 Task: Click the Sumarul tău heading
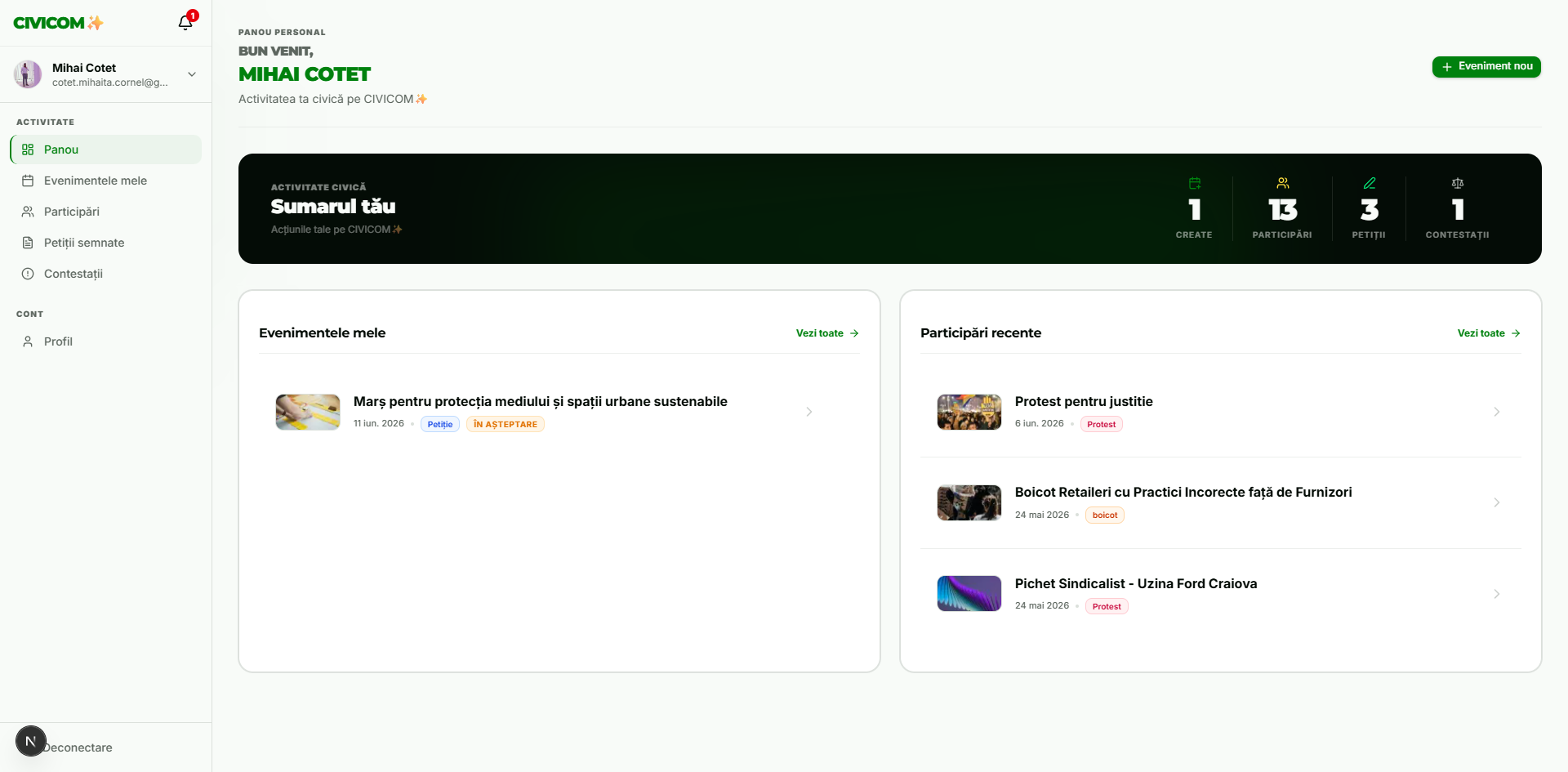(333, 207)
